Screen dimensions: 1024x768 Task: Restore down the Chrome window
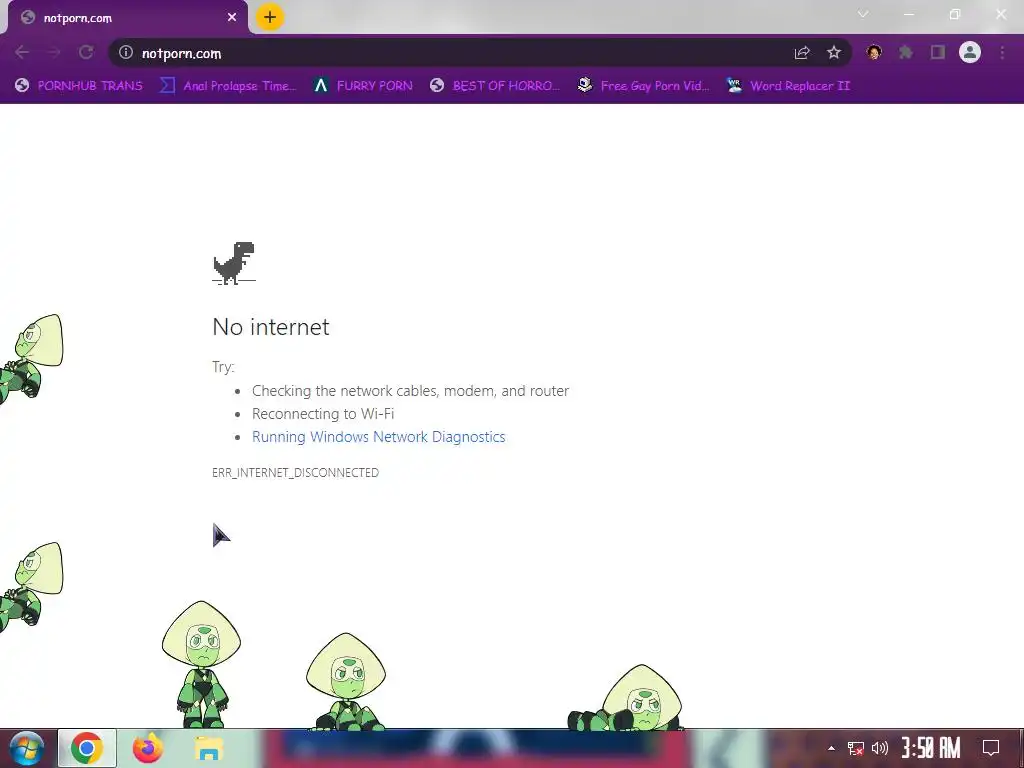point(955,14)
